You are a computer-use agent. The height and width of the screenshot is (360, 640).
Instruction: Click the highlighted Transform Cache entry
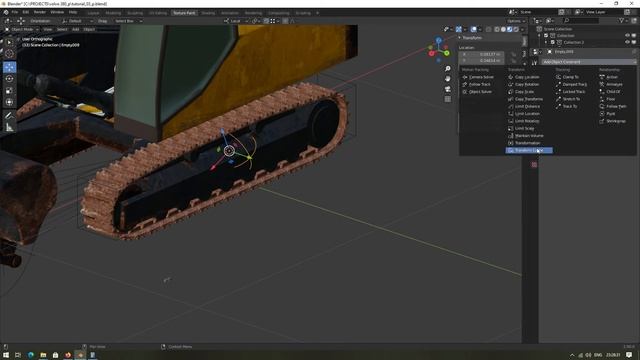(x=529, y=151)
